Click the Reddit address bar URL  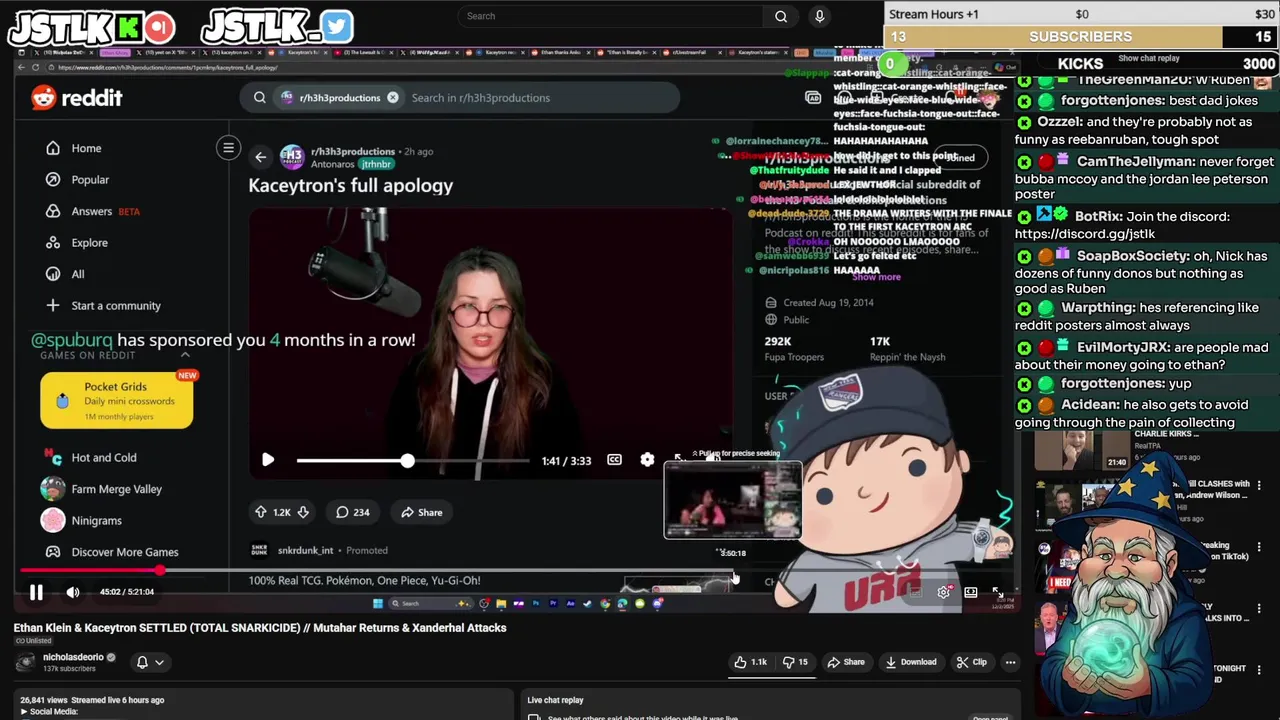[x=168, y=68]
